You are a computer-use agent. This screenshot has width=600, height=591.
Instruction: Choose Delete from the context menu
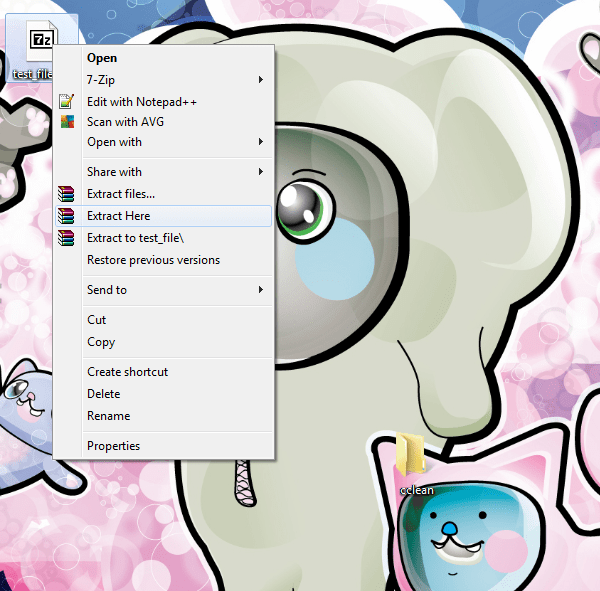click(x=164, y=393)
